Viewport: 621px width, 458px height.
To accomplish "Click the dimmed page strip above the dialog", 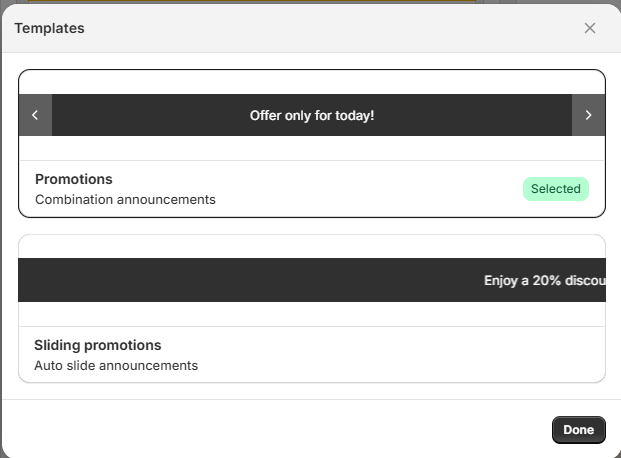I will point(253,2).
